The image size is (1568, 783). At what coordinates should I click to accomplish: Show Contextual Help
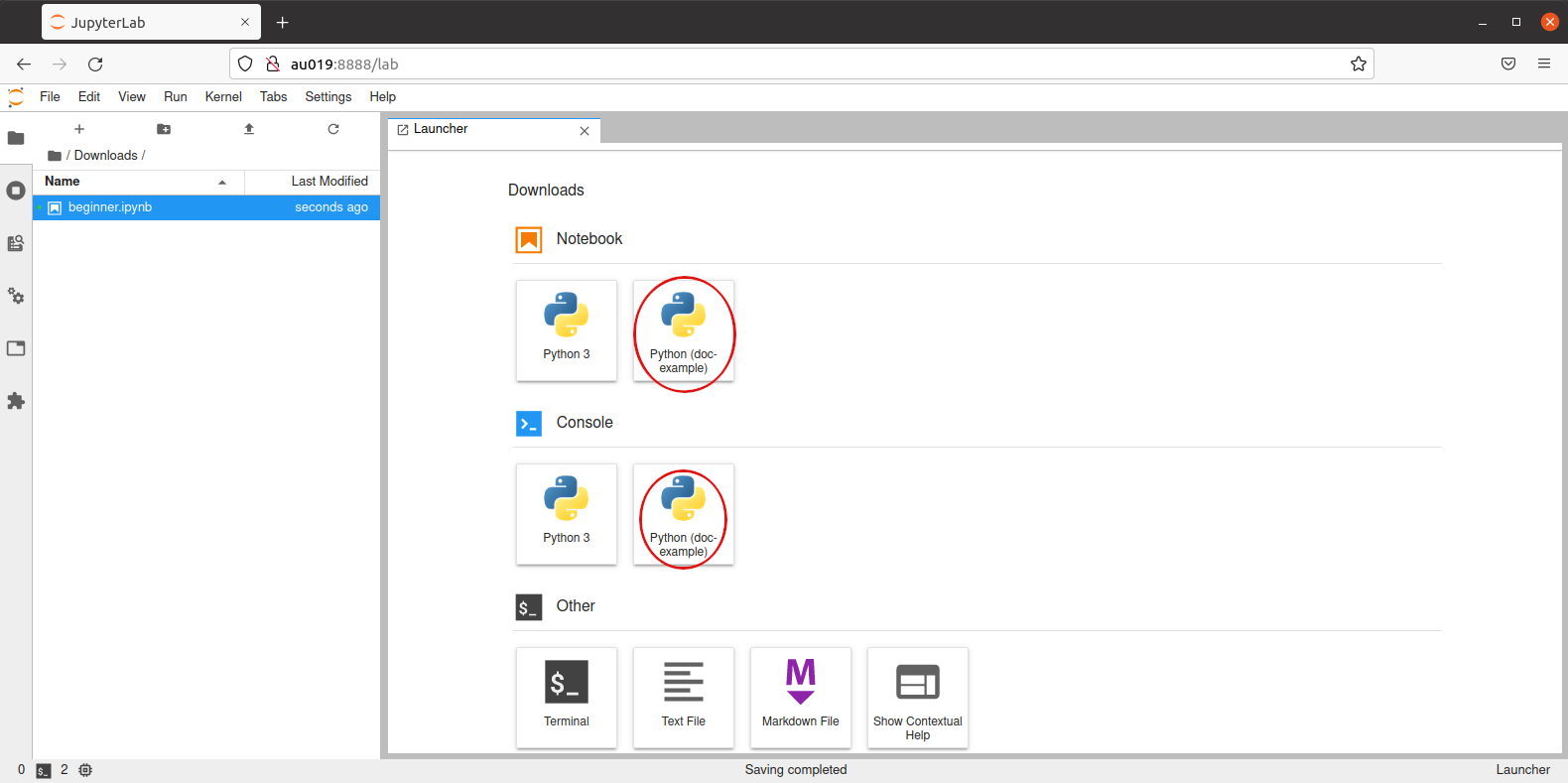(918, 698)
